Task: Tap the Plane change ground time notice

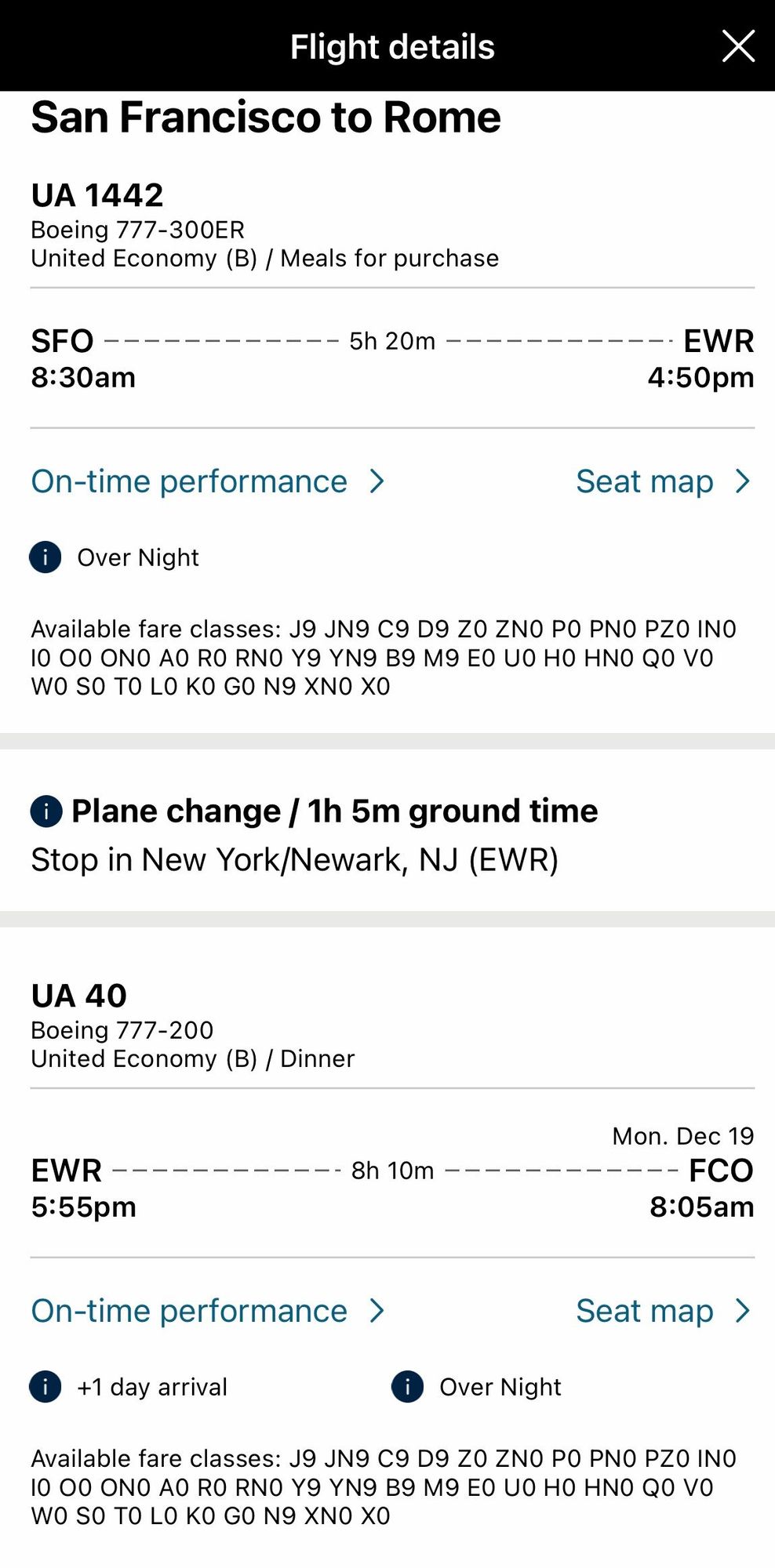Action: click(335, 811)
